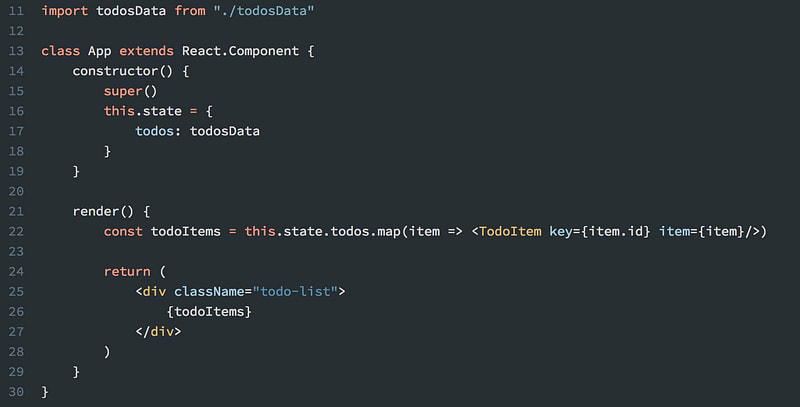
Task: Click the key attribute of TodoItem
Action: coord(561,232)
